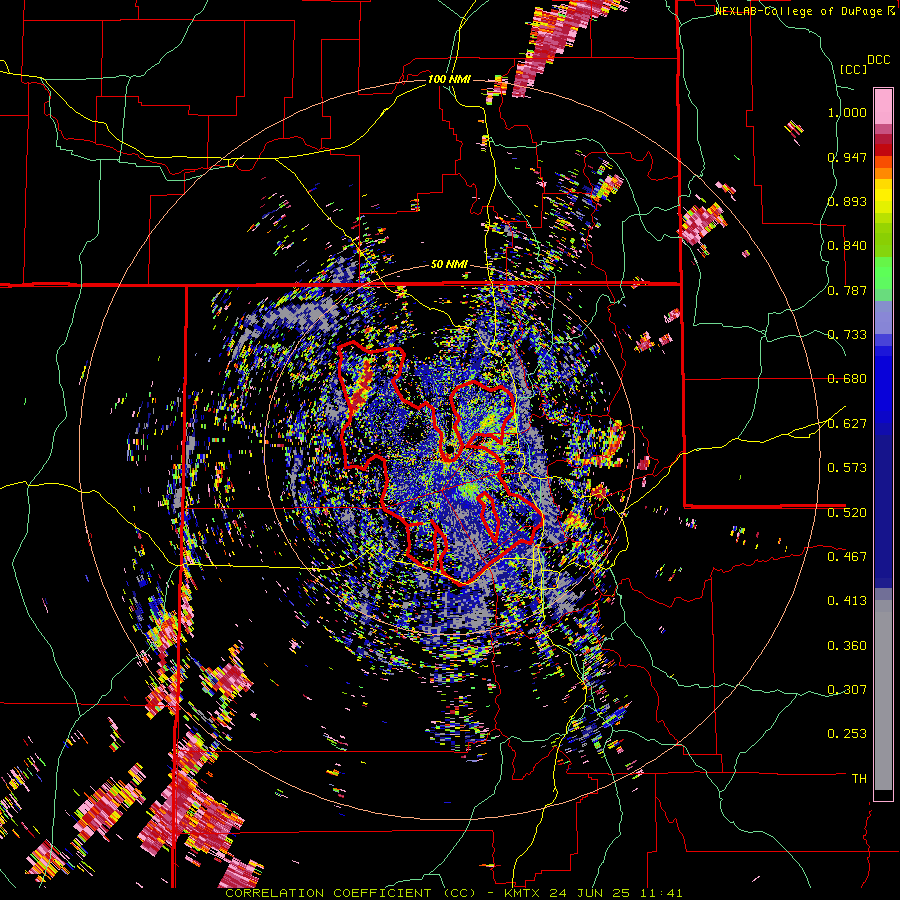Viewport: 900px width, 900px height.
Task: Select the 0.627 scale value
Action: point(847,424)
